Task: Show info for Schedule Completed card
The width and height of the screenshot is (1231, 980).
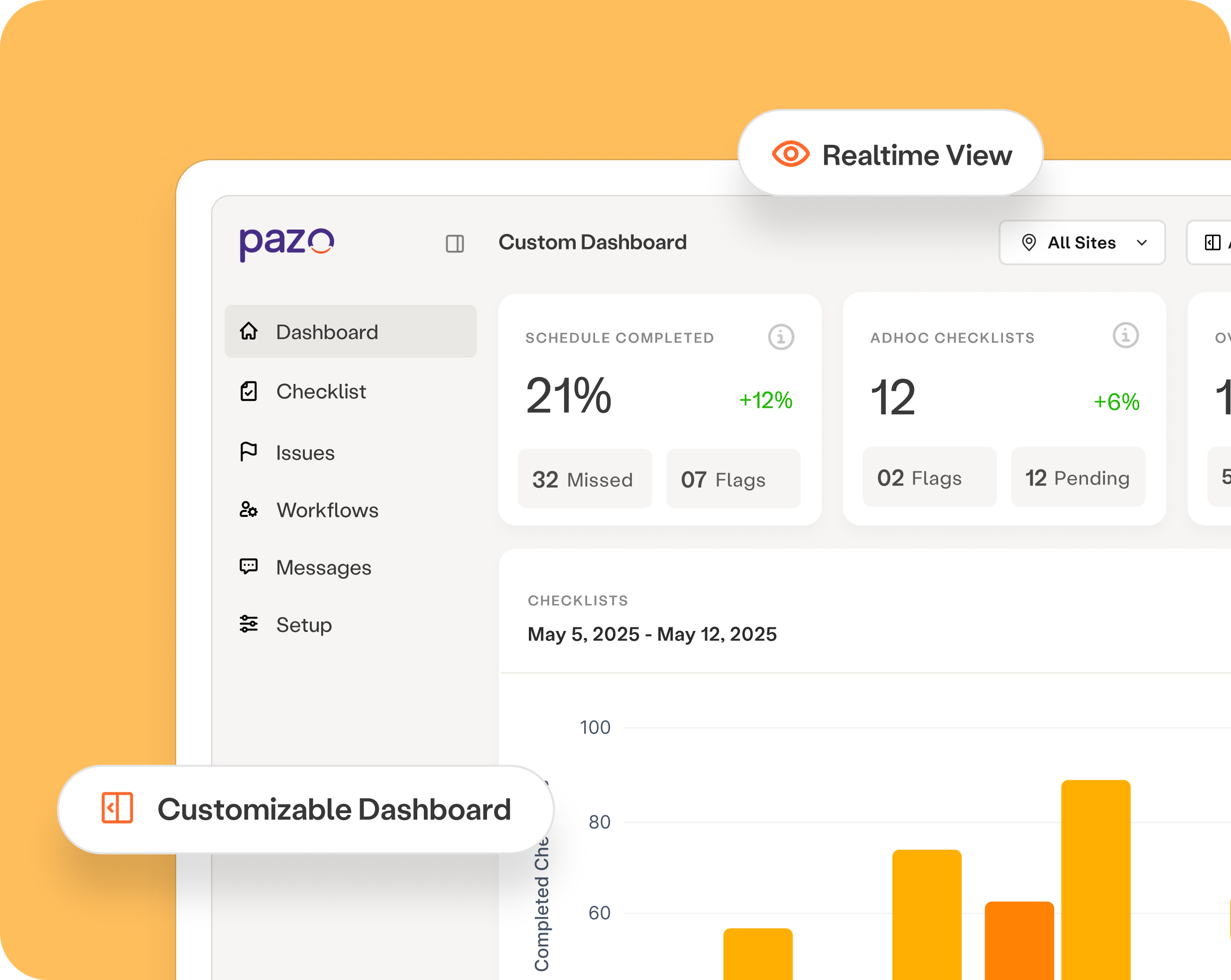Action: pos(780,337)
